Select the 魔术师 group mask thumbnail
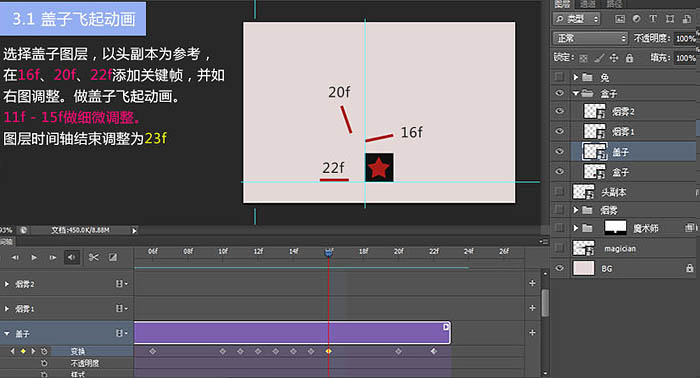The height and width of the screenshot is (378, 700). point(615,228)
